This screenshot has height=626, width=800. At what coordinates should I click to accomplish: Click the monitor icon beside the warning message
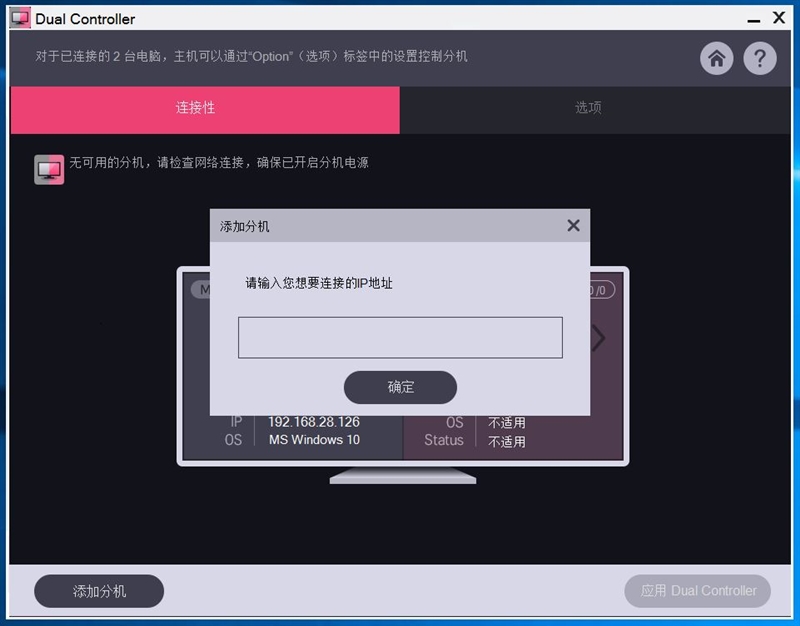[49, 169]
